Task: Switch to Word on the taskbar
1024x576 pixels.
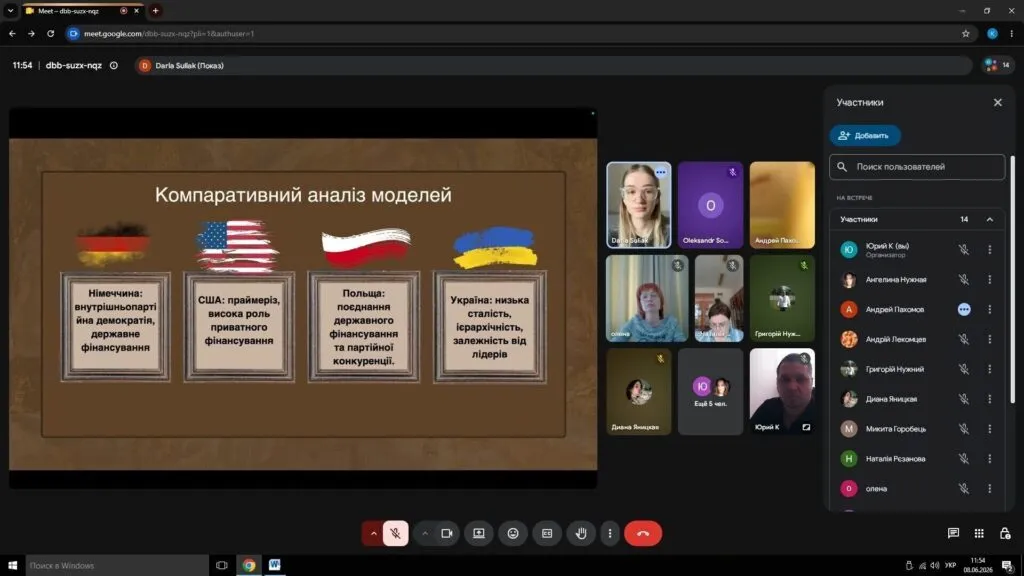Action: point(274,565)
